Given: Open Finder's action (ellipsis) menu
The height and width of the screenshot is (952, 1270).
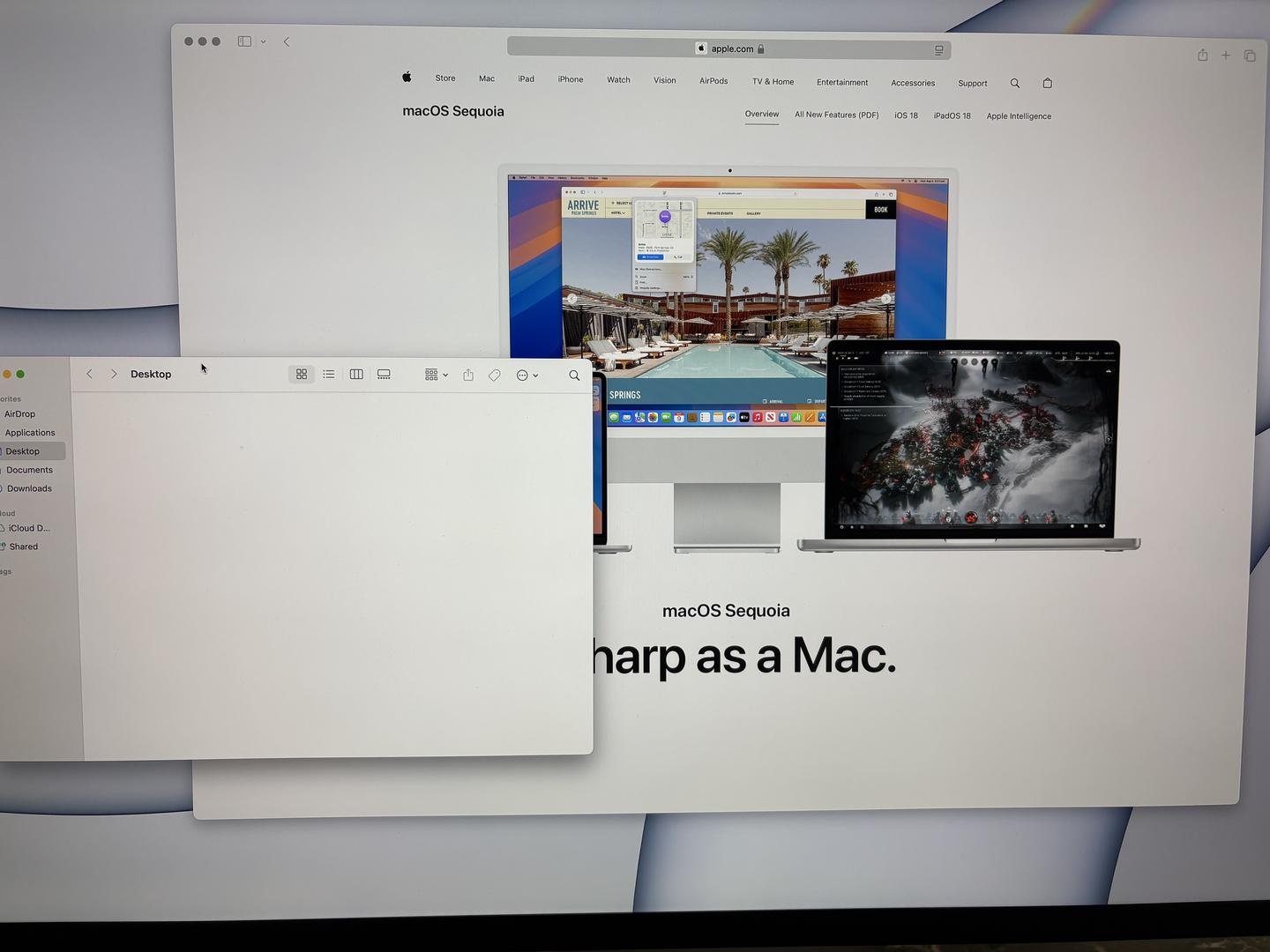Looking at the screenshot, I should coord(527,376).
